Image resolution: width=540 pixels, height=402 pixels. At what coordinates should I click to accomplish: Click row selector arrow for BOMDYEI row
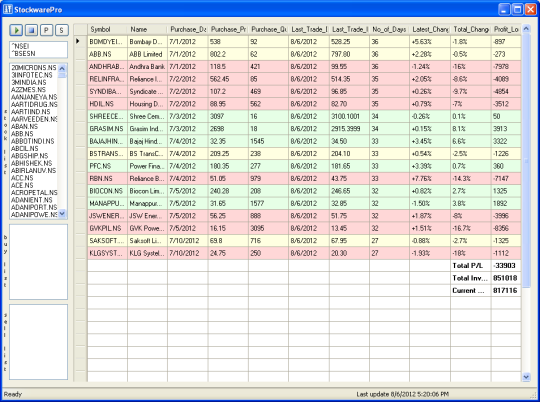click(x=81, y=41)
